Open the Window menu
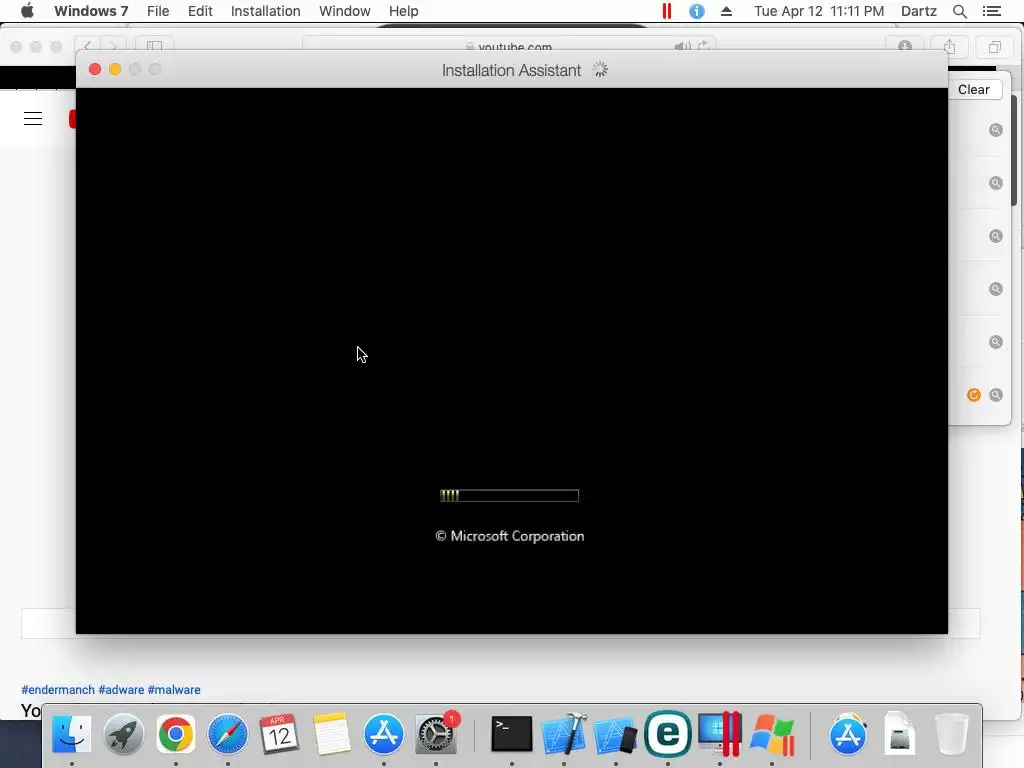 coord(344,11)
